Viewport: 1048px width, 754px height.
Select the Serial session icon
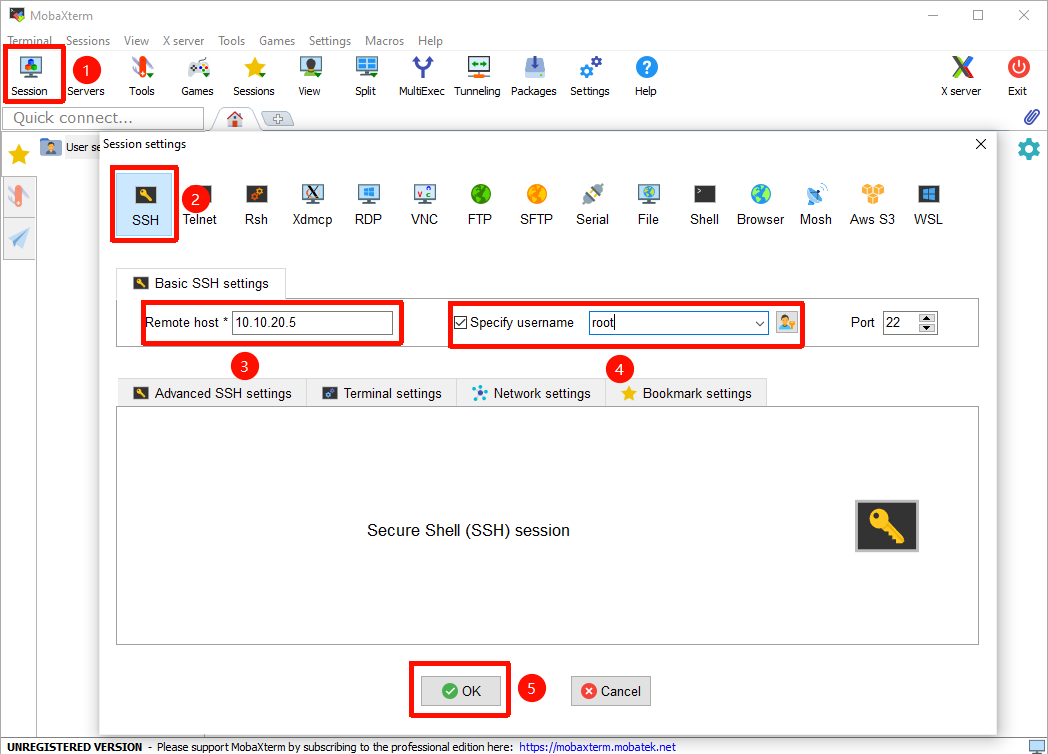point(592,204)
